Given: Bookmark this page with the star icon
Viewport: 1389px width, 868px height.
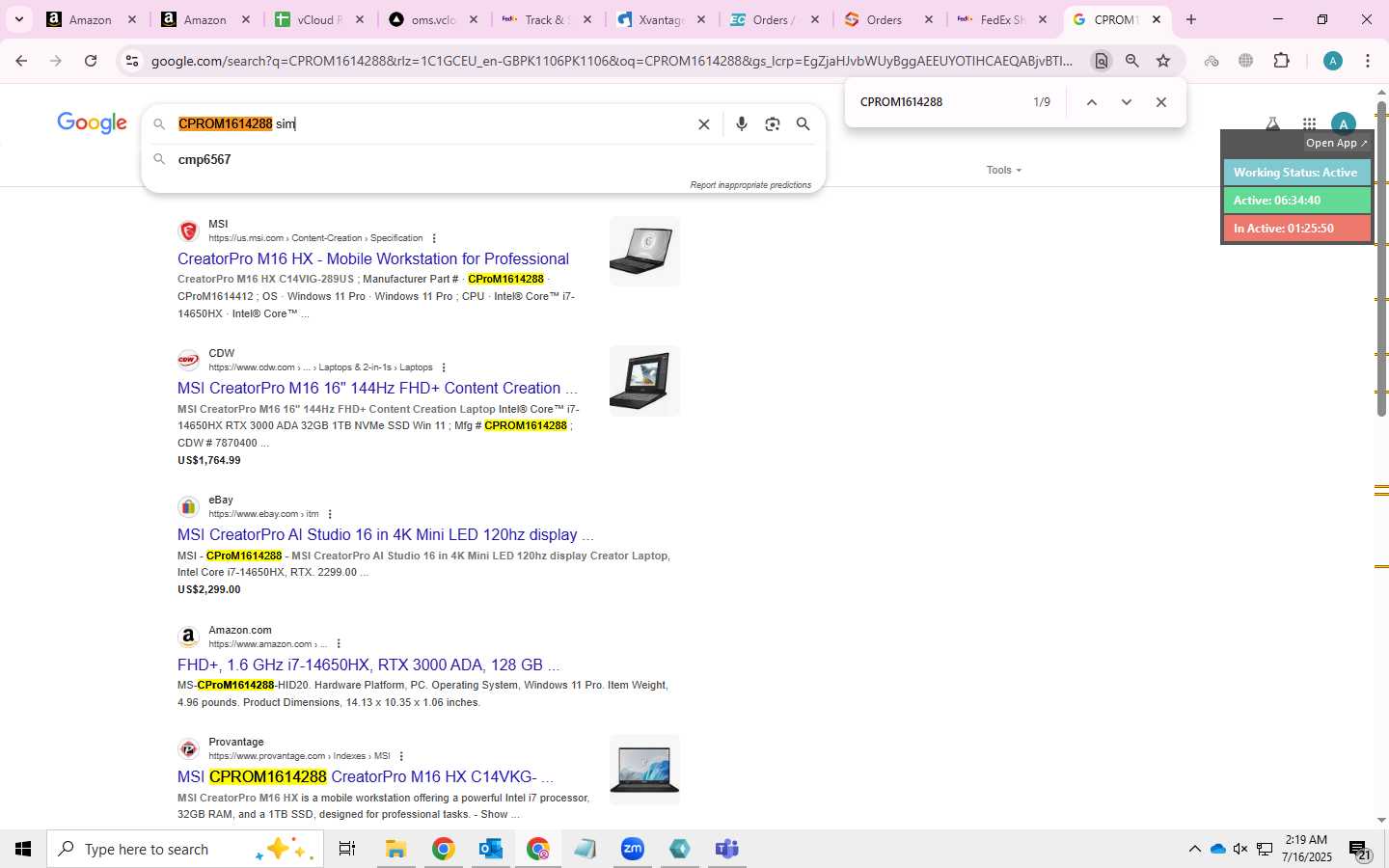Looking at the screenshot, I should pyautogui.click(x=1163, y=61).
